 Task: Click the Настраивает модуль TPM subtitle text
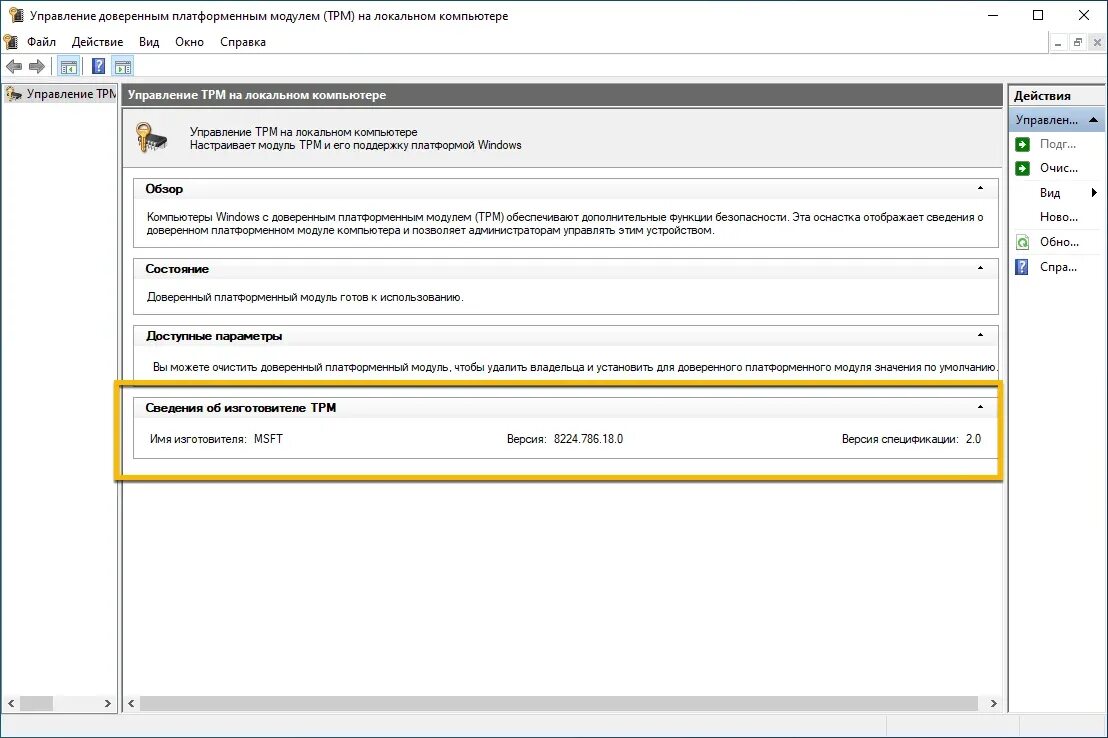[x=355, y=145]
